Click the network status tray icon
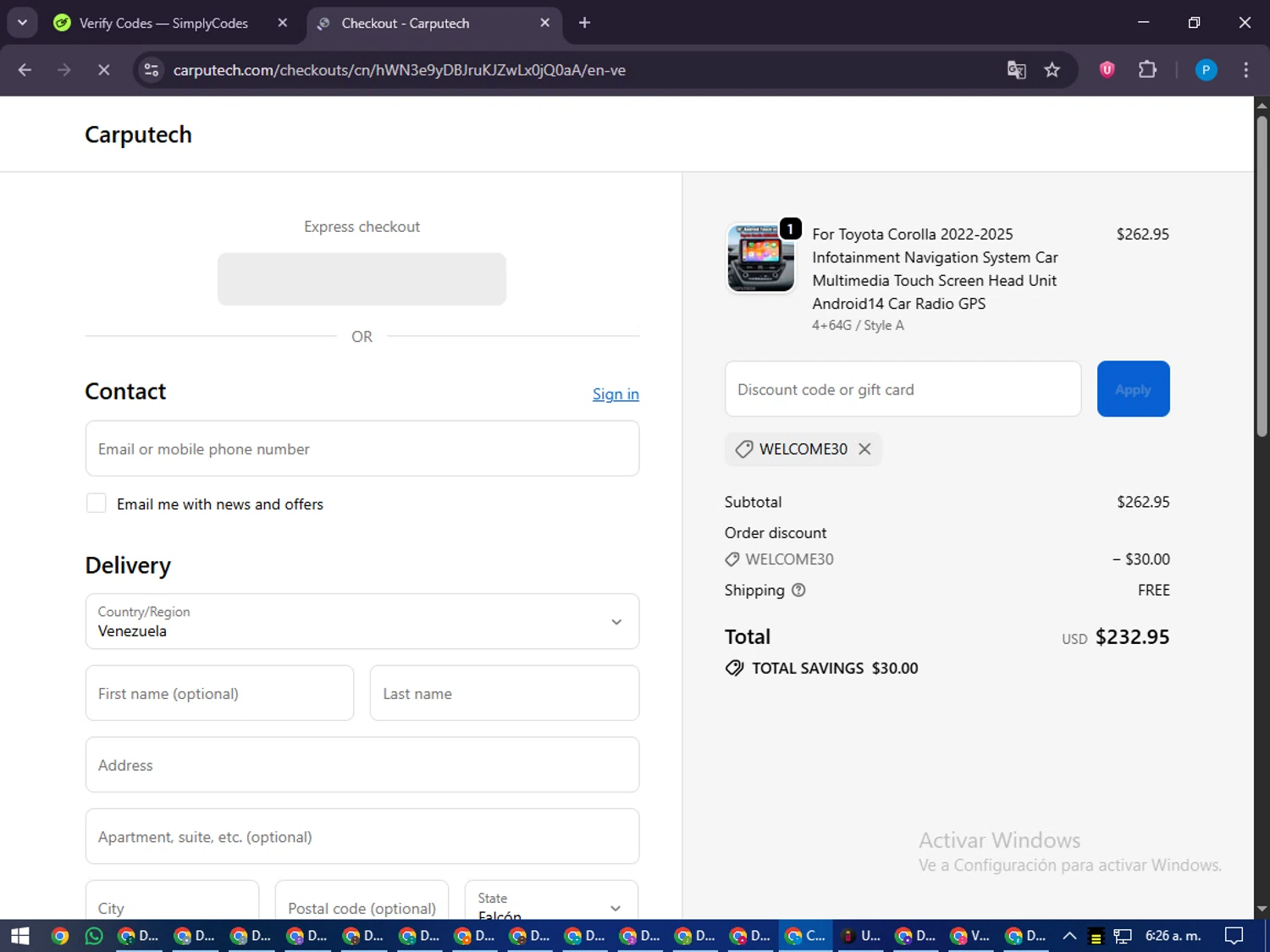 (x=1123, y=936)
